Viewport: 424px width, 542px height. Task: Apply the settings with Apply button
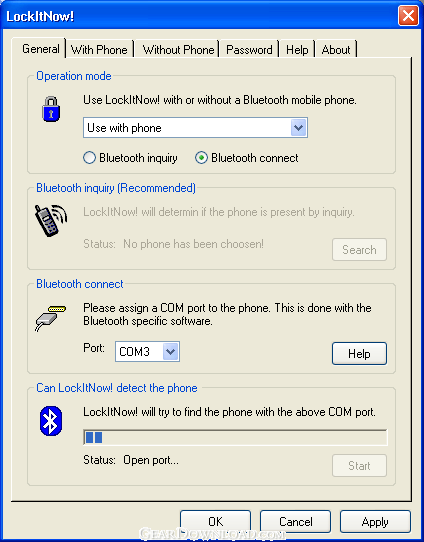(x=375, y=521)
